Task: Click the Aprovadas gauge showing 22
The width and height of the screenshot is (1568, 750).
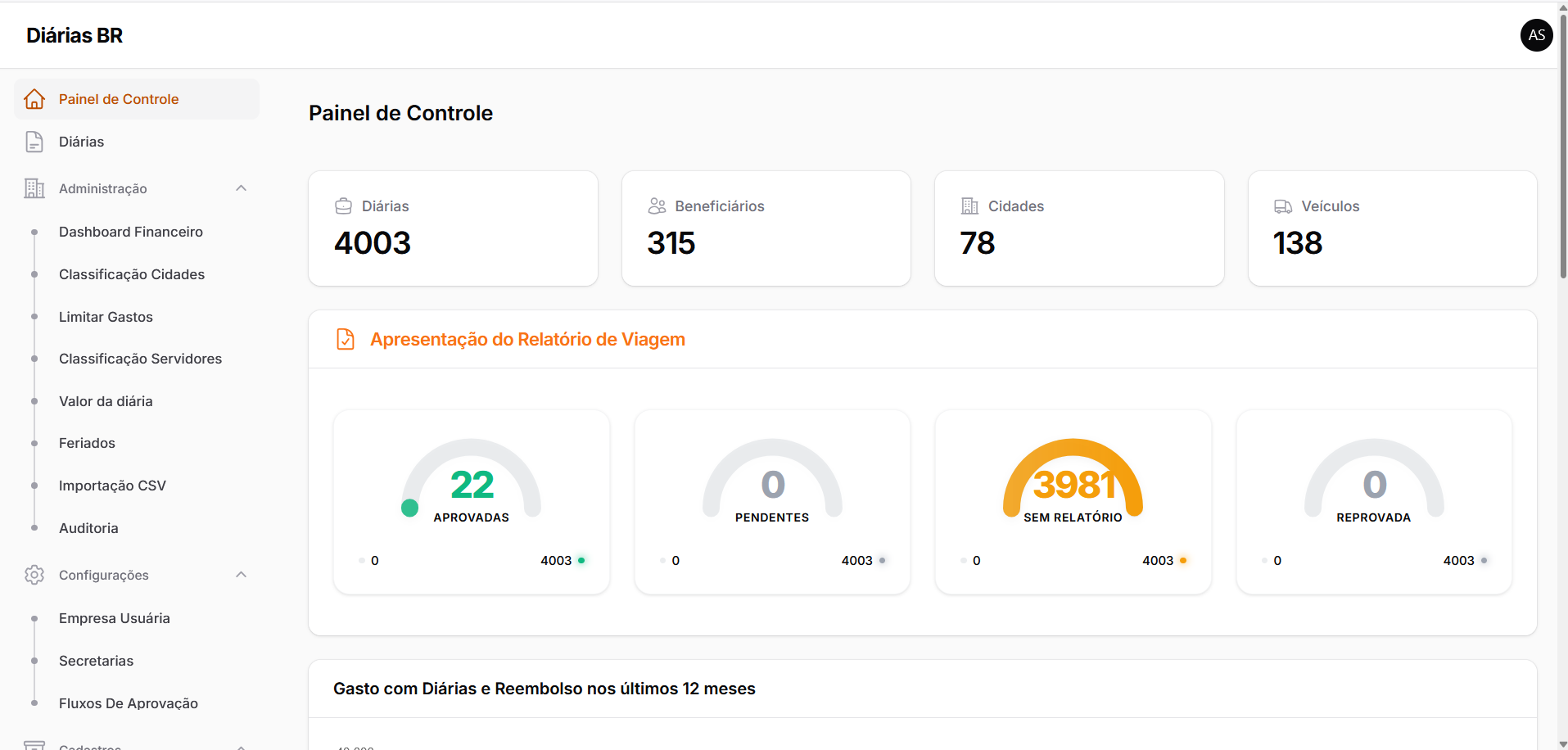Action: [x=472, y=479]
